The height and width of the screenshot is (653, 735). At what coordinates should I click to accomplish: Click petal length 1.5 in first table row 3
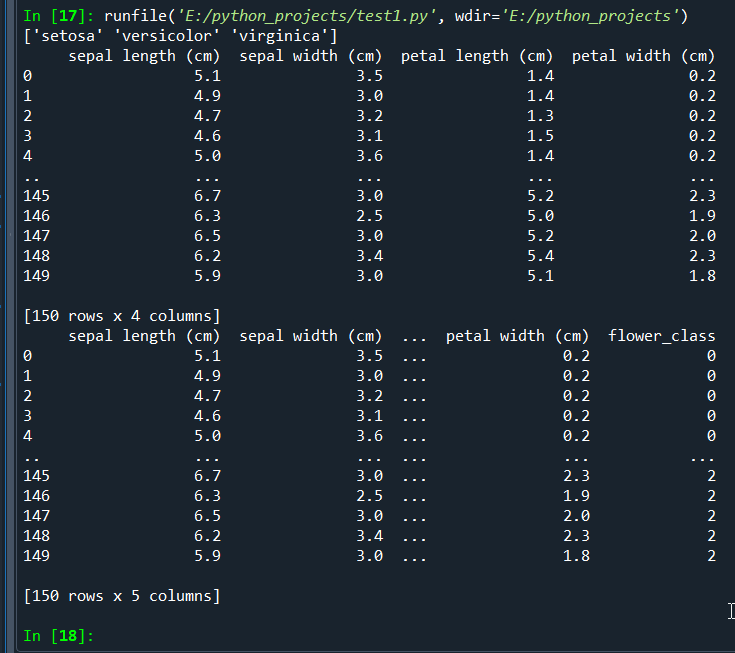pos(540,136)
